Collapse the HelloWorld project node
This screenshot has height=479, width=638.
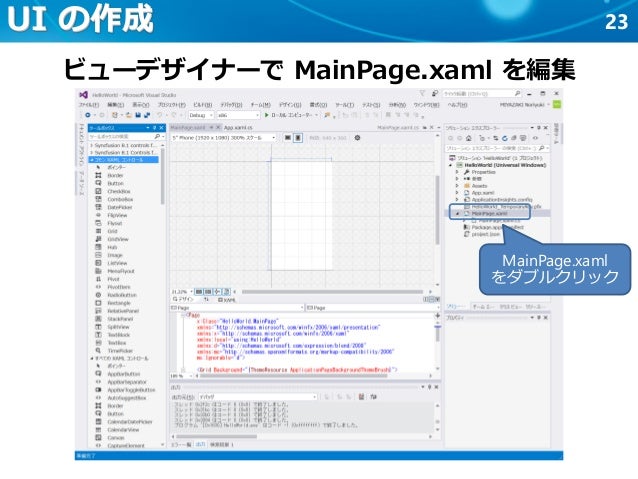[x=451, y=165]
